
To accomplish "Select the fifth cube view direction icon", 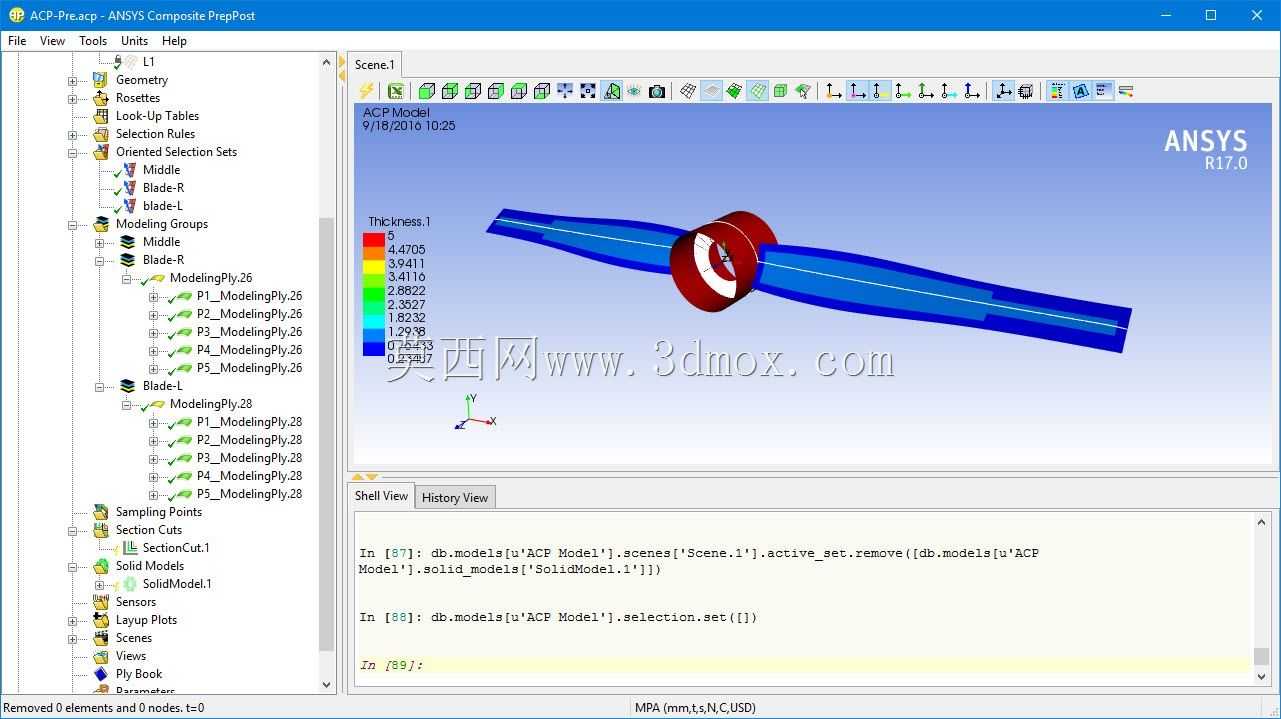I will pyautogui.click(x=519, y=91).
